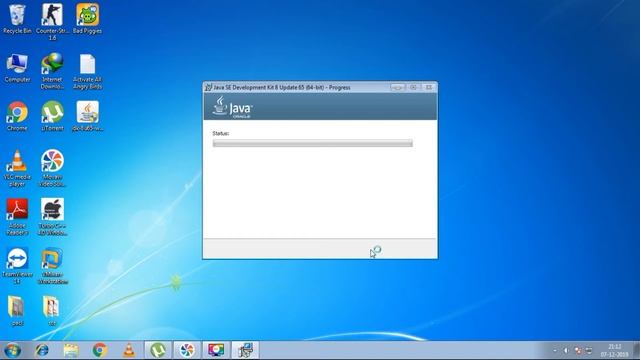This screenshot has width=640, height=360.
Task: Select the Bad Piggies desktop icon
Action: click(87, 19)
